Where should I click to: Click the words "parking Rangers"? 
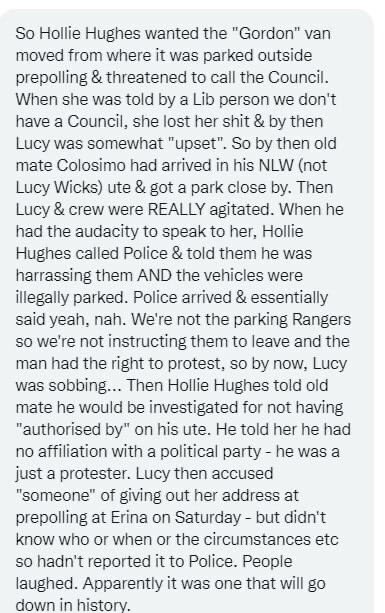[x=292, y=320]
